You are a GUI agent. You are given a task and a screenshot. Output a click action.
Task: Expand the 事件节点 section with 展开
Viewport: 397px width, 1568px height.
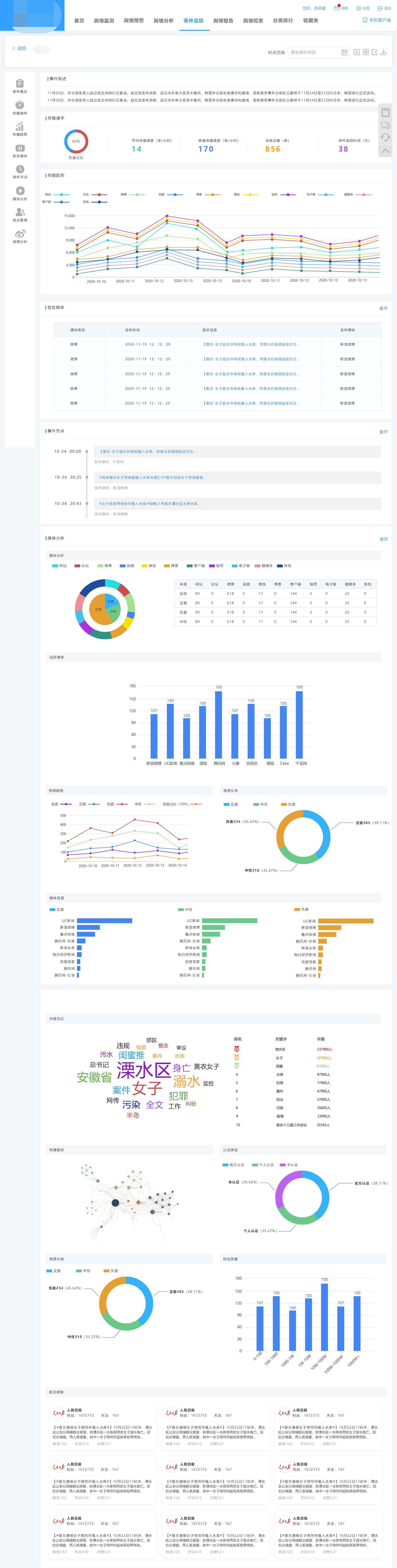point(384,432)
